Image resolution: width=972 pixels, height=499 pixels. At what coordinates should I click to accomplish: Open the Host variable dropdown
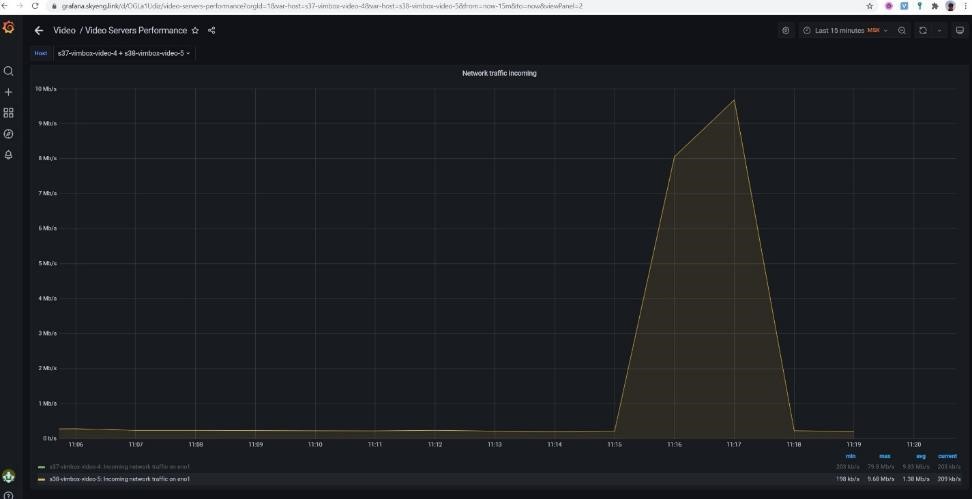[124, 53]
